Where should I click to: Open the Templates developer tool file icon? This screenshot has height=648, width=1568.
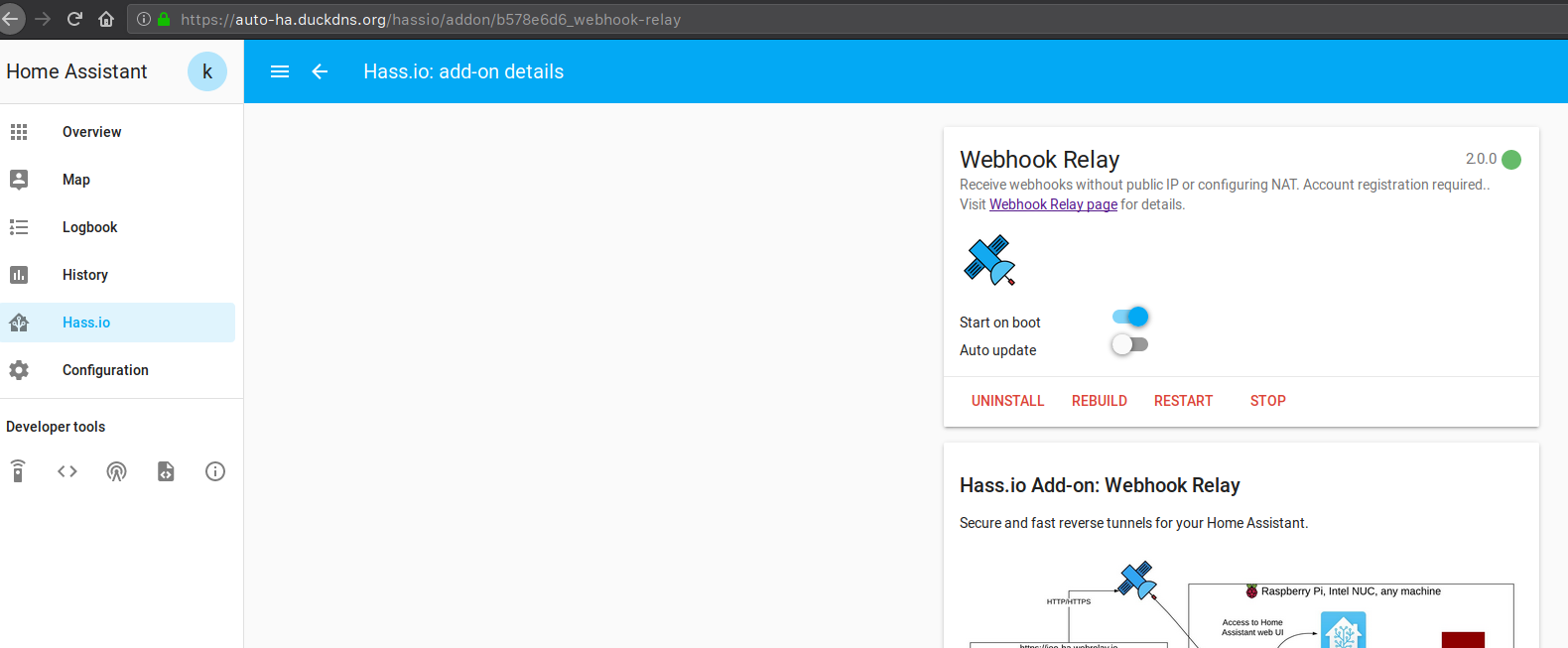click(x=166, y=471)
